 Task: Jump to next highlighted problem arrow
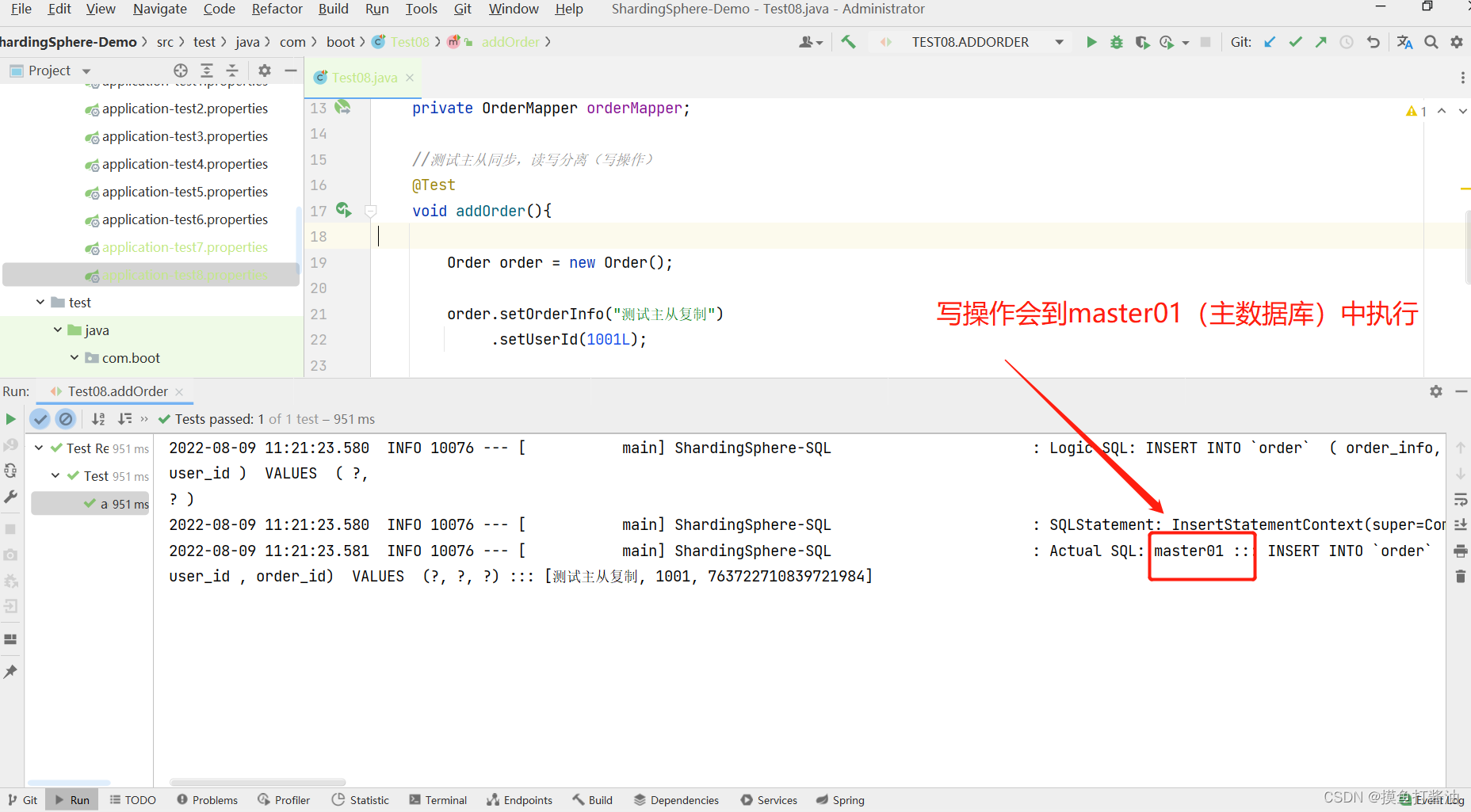click(1462, 112)
